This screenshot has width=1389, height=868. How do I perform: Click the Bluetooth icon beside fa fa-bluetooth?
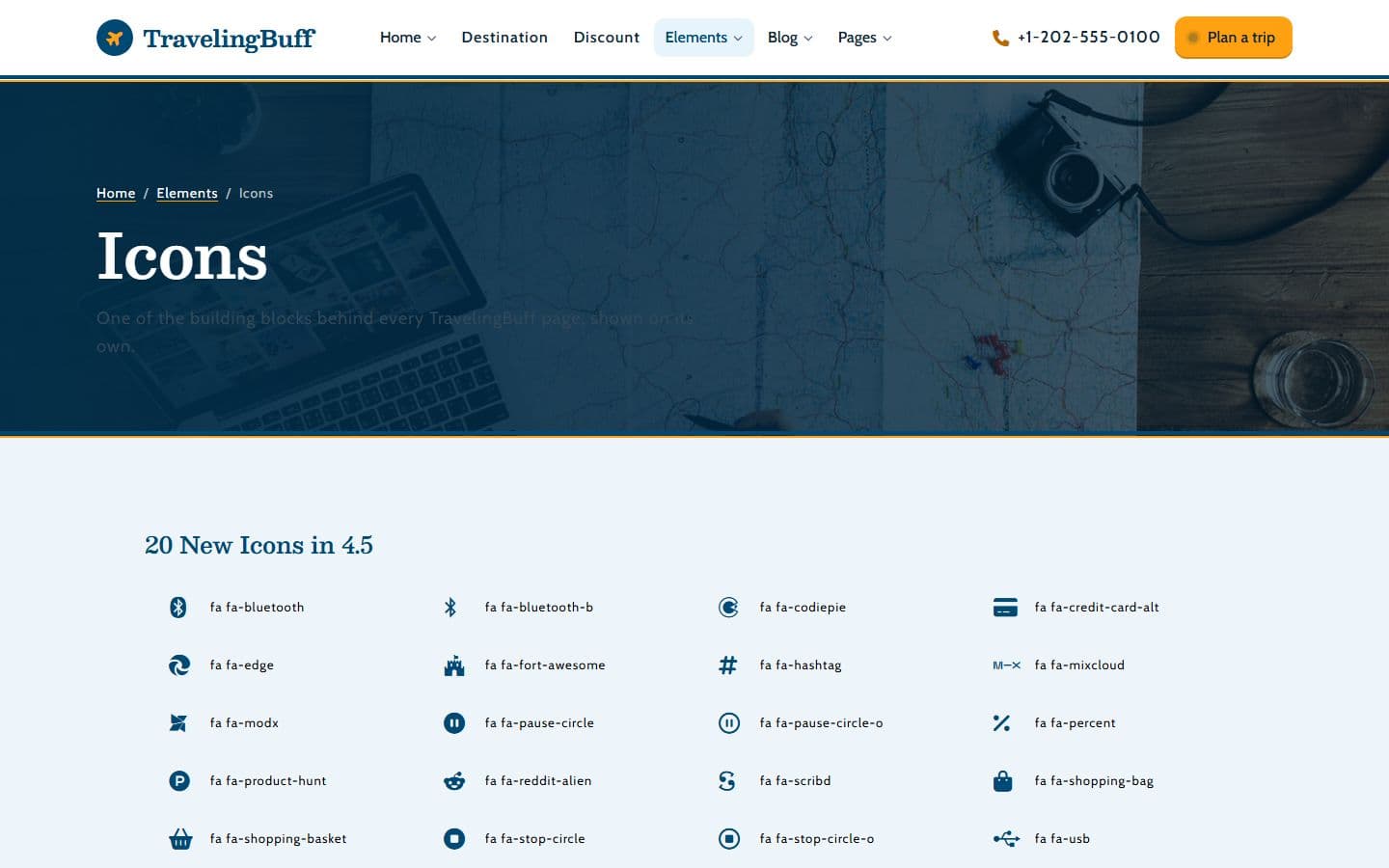coord(178,607)
